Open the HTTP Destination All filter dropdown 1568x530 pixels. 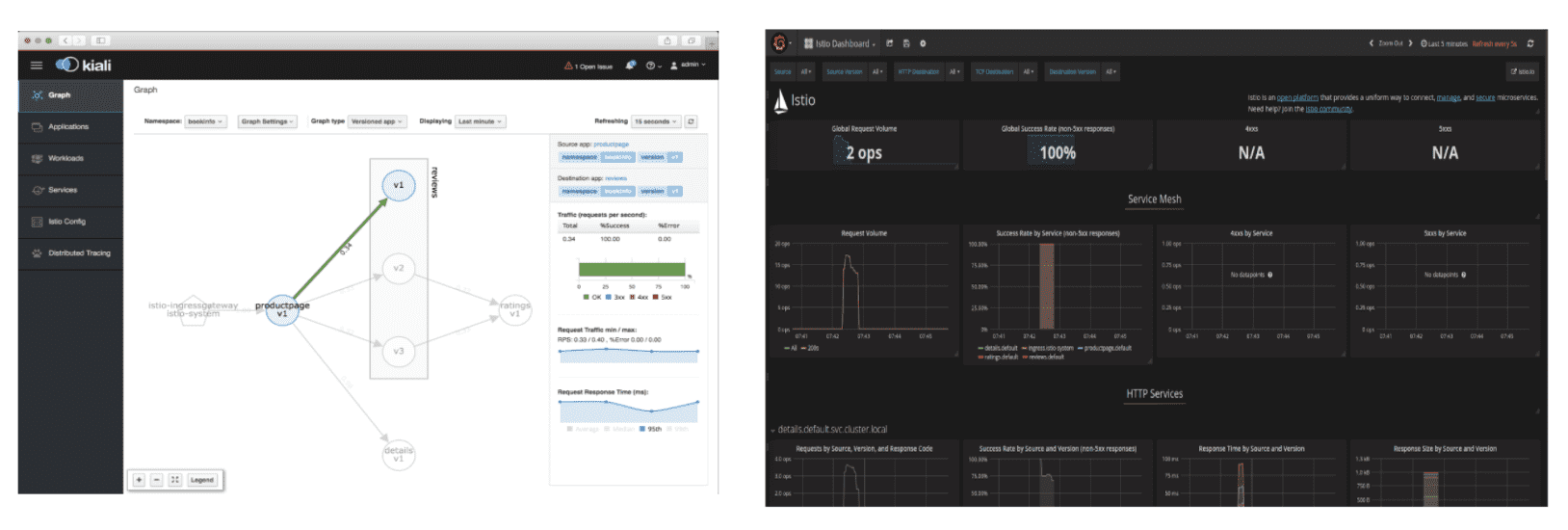[954, 71]
